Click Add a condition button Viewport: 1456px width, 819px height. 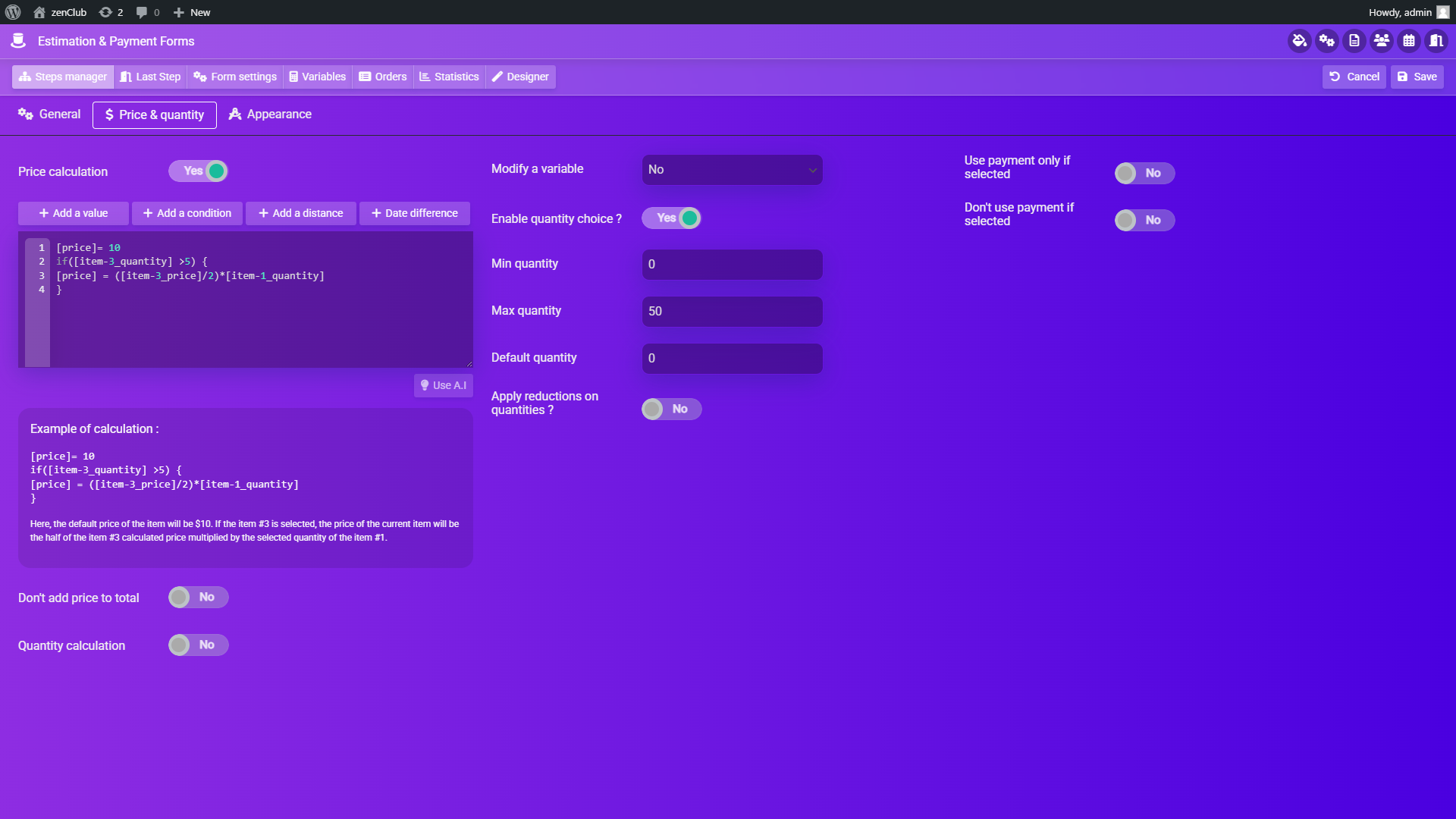tap(187, 213)
